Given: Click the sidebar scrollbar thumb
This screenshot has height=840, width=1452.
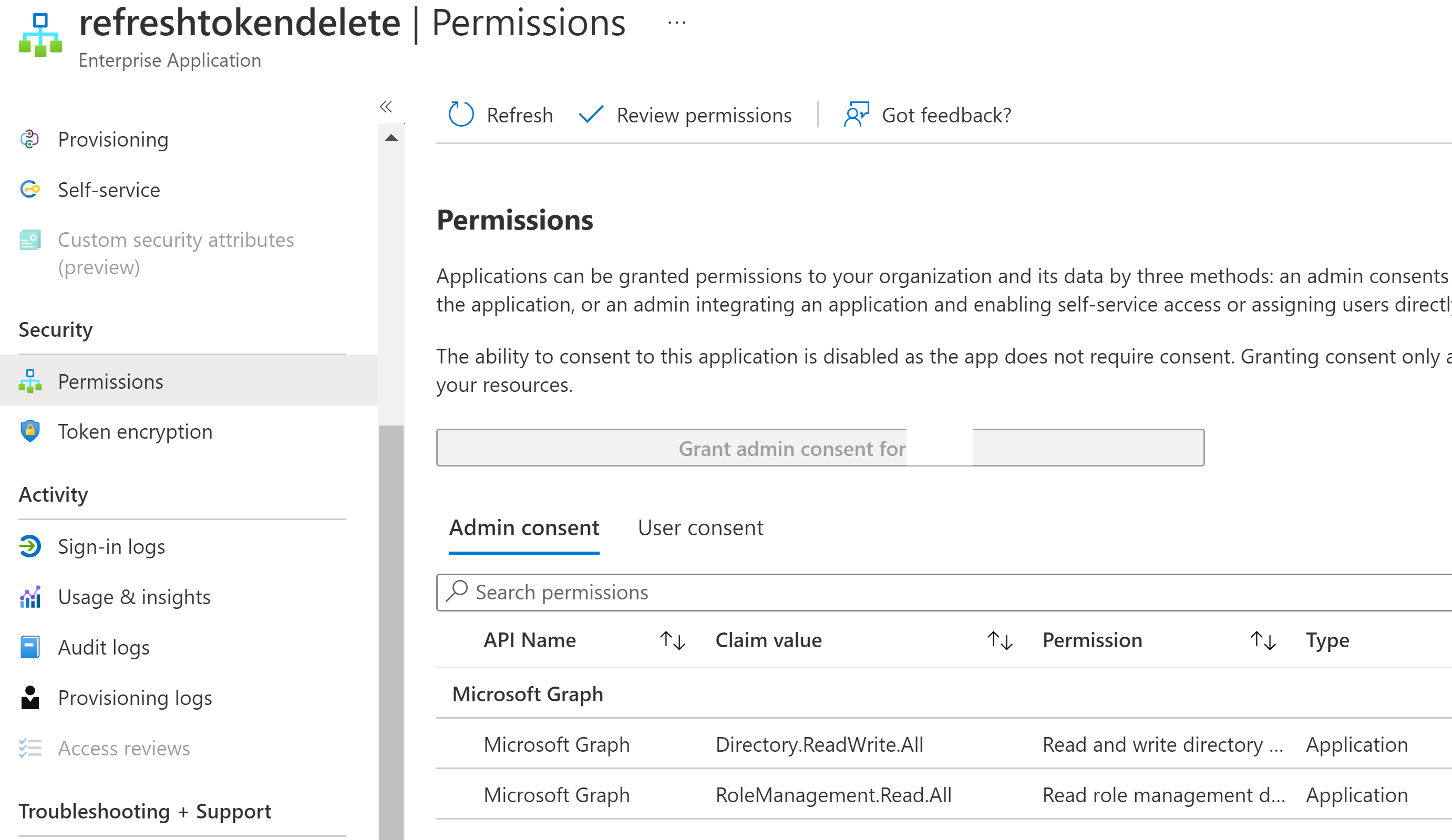Looking at the screenshot, I should [x=391, y=632].
